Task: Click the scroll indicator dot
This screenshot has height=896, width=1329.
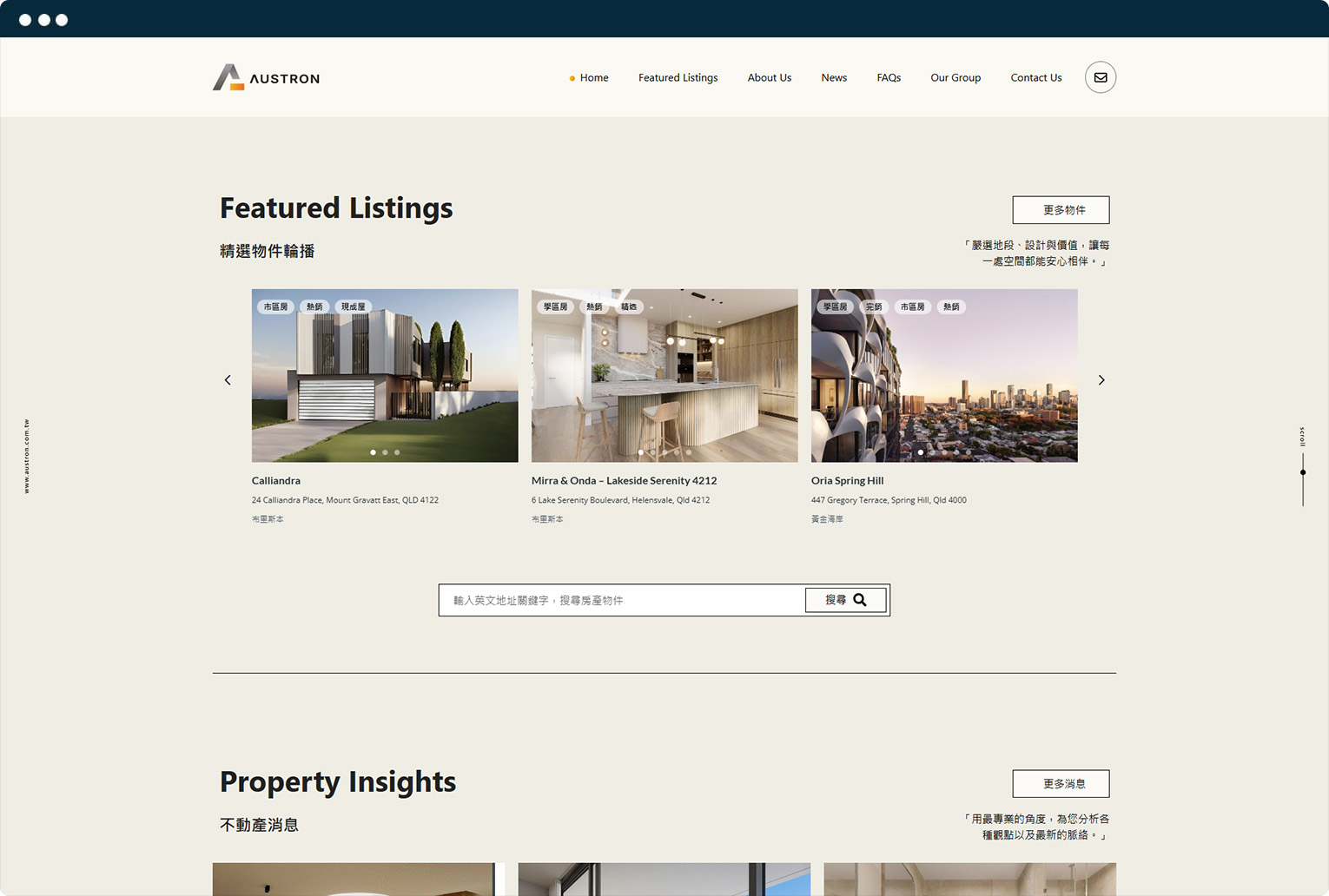Action: (1302, 472)
